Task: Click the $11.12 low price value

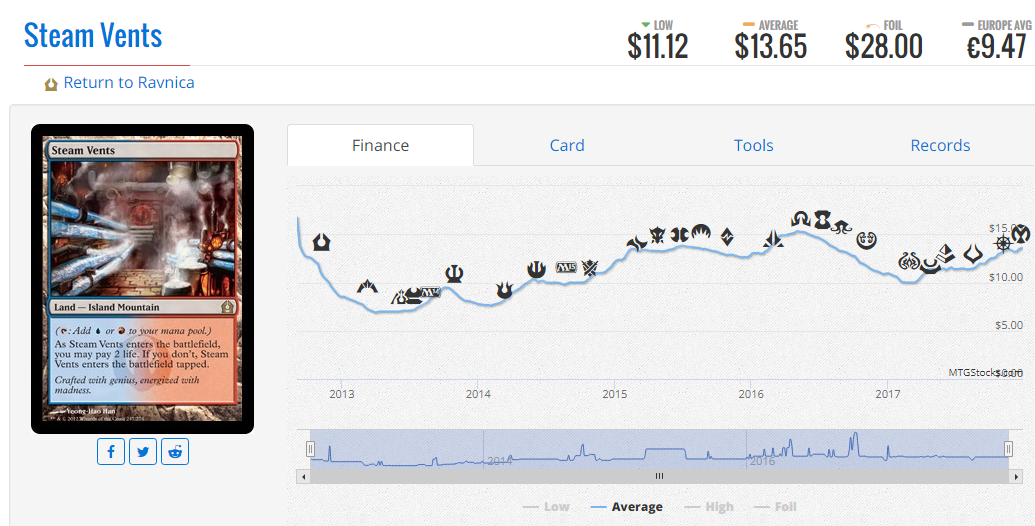Action: coord(657,47)
